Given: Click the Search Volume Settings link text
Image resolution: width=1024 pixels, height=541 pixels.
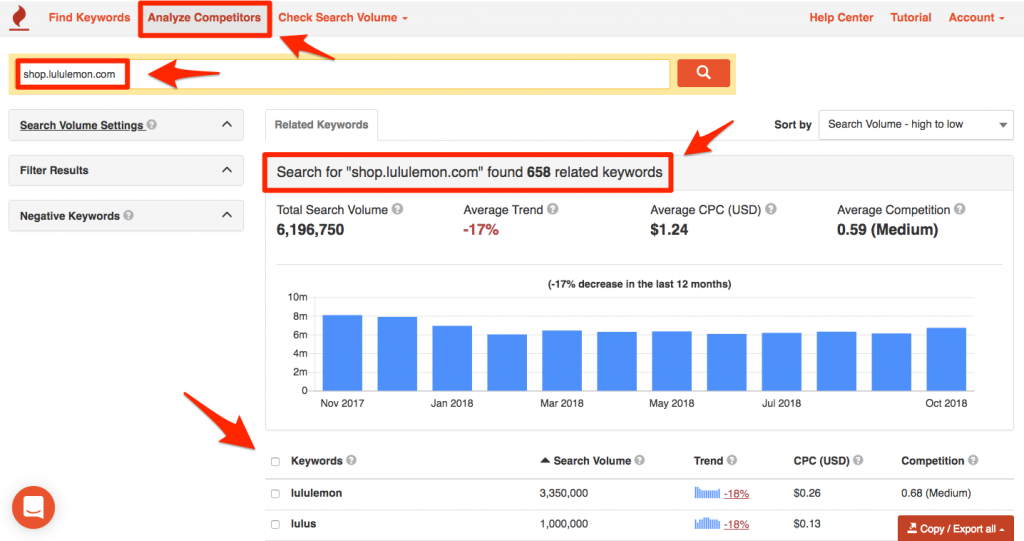Looking at the screenshot, I should [x=82, y=125].
